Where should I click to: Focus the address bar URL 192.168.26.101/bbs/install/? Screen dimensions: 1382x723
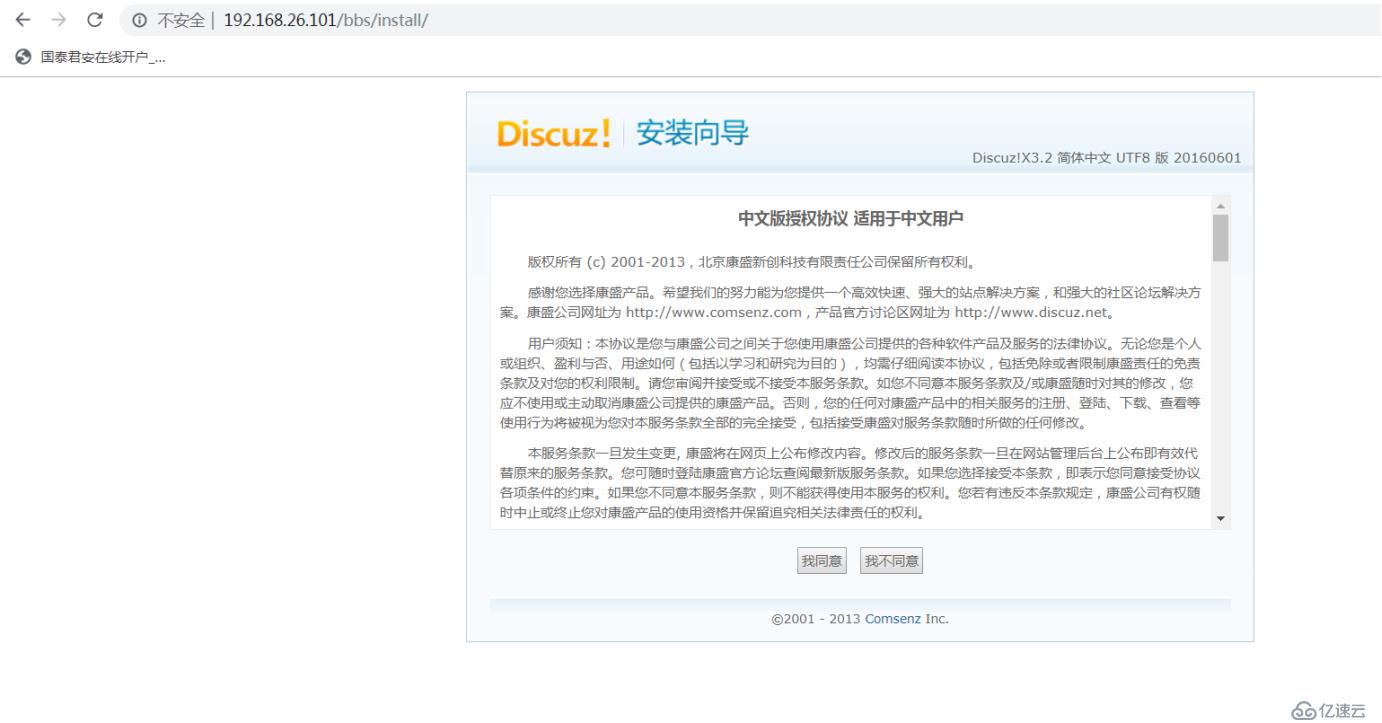tap(326, 20)
